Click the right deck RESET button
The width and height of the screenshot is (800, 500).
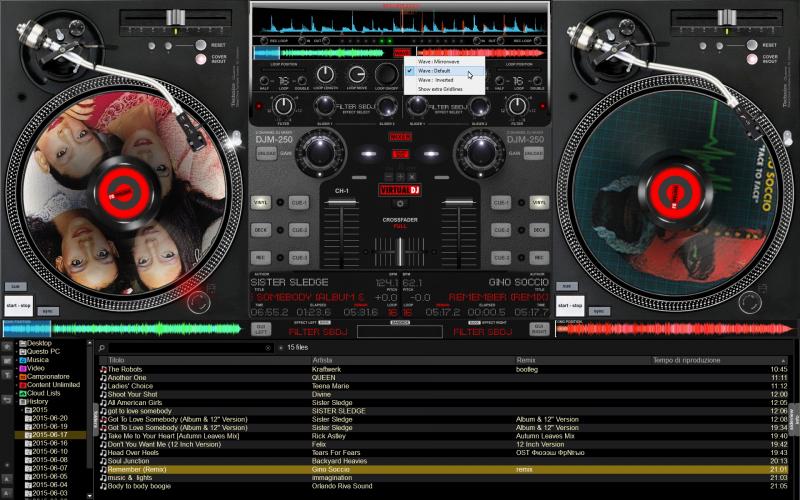pyautogui.click(x=752, y=45)
